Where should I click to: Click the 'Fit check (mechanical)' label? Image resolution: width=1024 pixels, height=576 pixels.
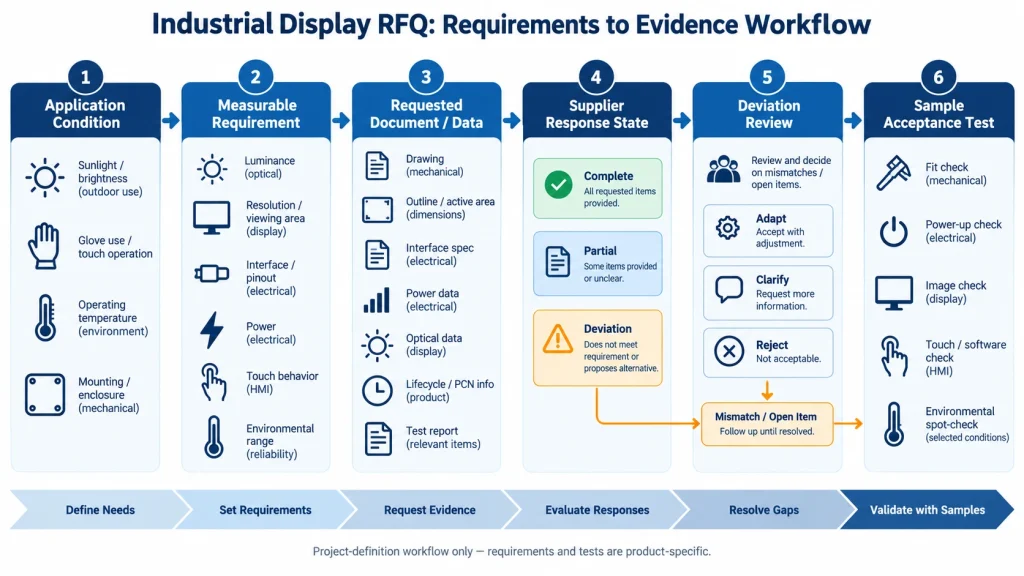pyautogui.click(x=955, y=174)
